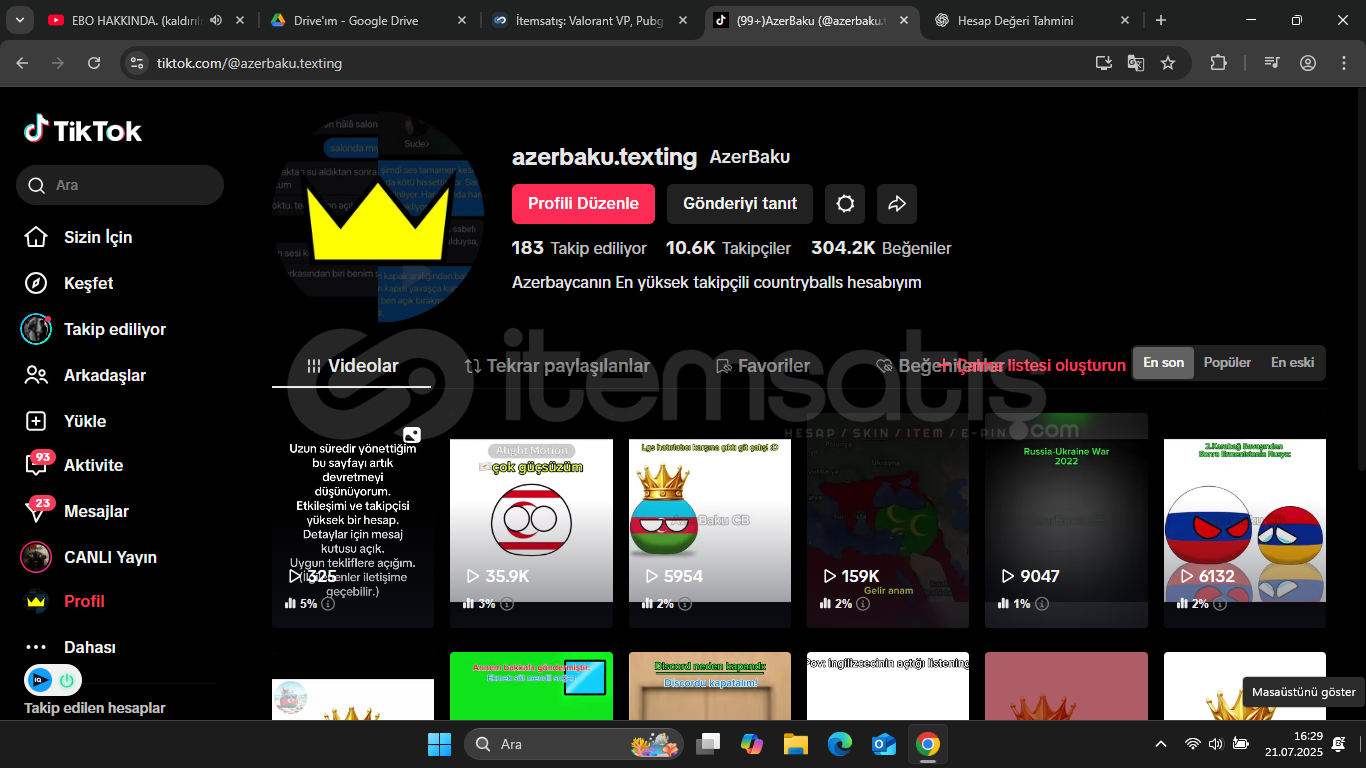Screen dimensions: 1366x768
Task: Click Chrome back arrow
Action: [22, 63]
